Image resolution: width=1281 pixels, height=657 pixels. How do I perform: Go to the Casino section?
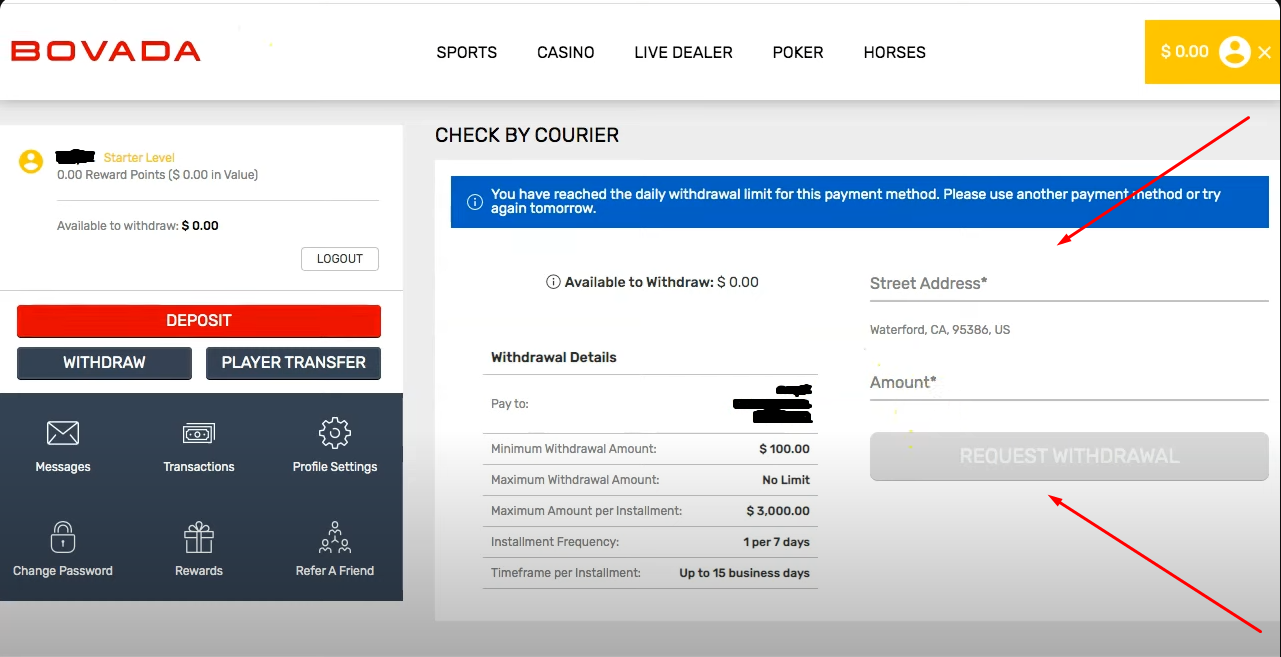[x=565, y=53]
